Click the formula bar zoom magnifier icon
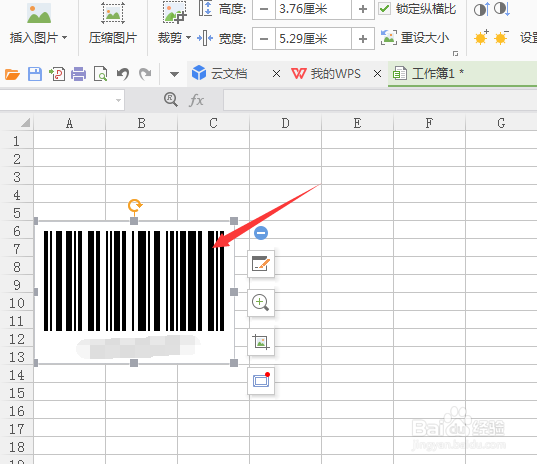This screenshot has height=464, width=537. coord(171,100)
